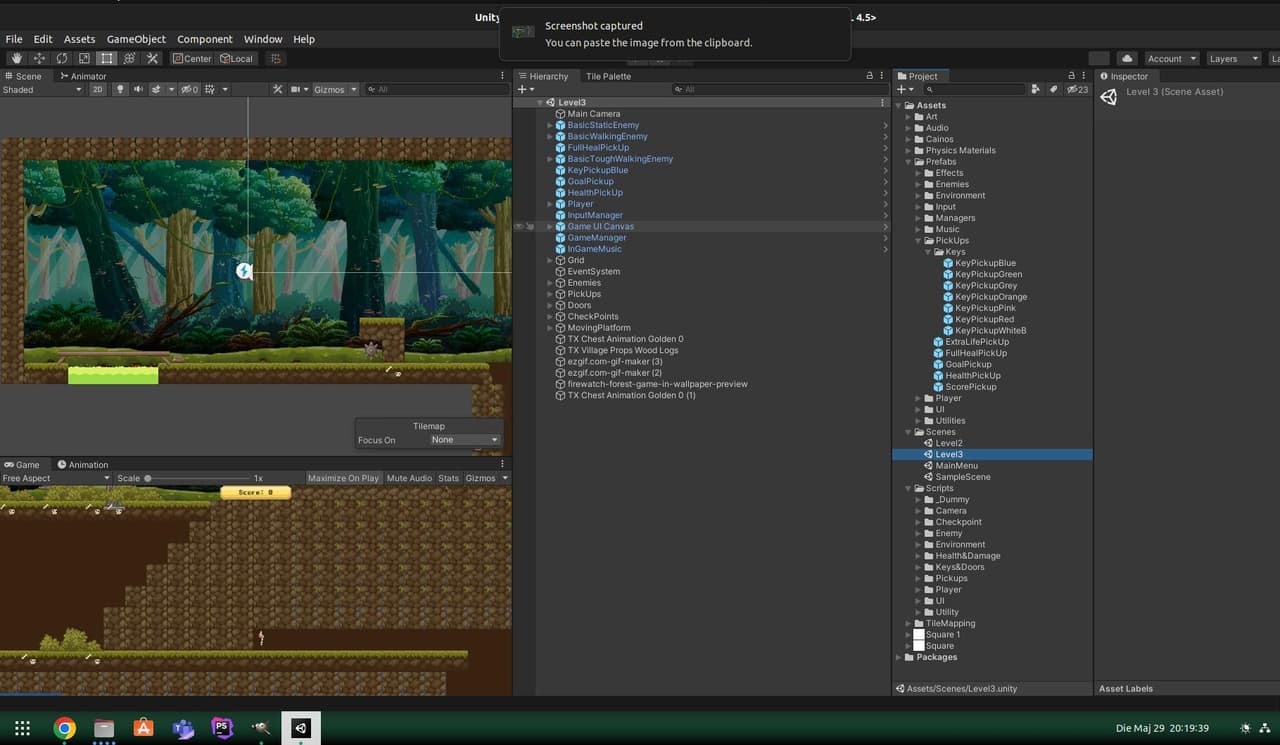Image resolution: width=1280 pixels, height=745 pixels.
Task: Open the cloud services icon
Action: pyautogui.click(x=1127, y=58)
